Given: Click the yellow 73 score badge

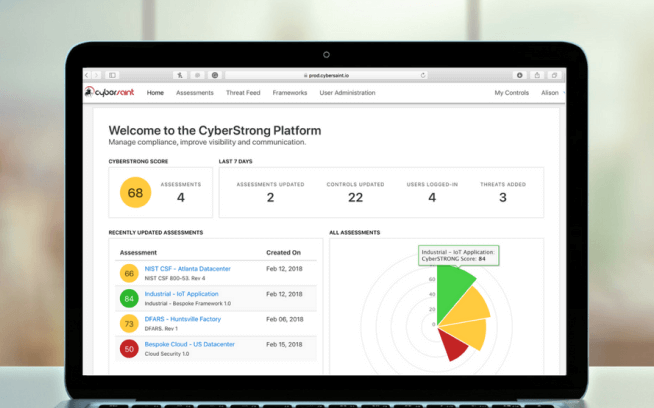Looking at the screenshot, I should [x=129, y=323].
